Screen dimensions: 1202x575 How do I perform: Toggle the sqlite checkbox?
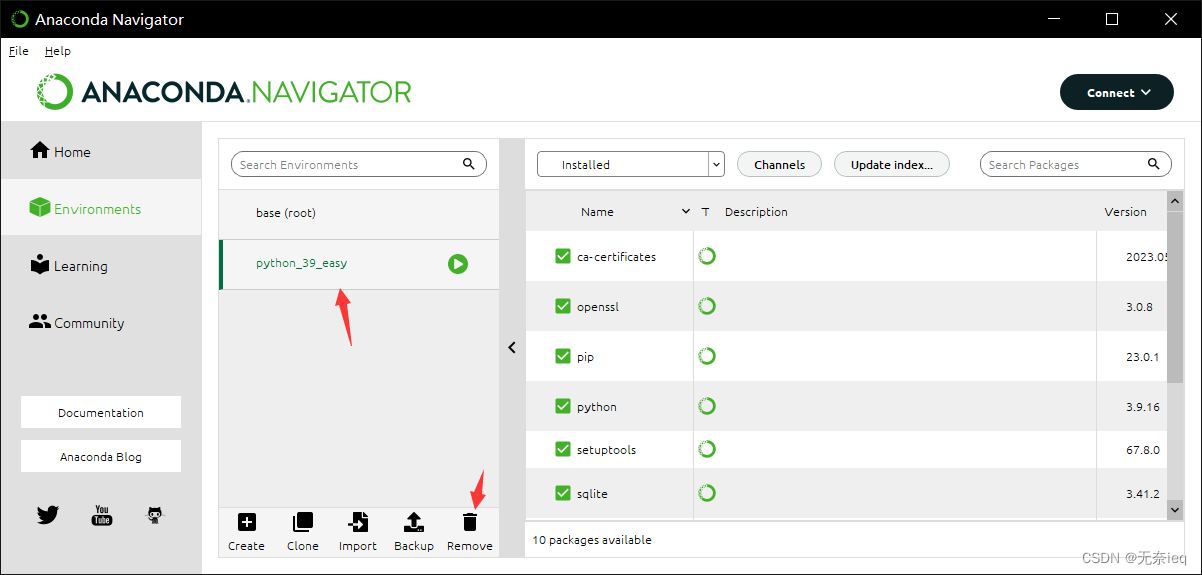click(563, 493)
